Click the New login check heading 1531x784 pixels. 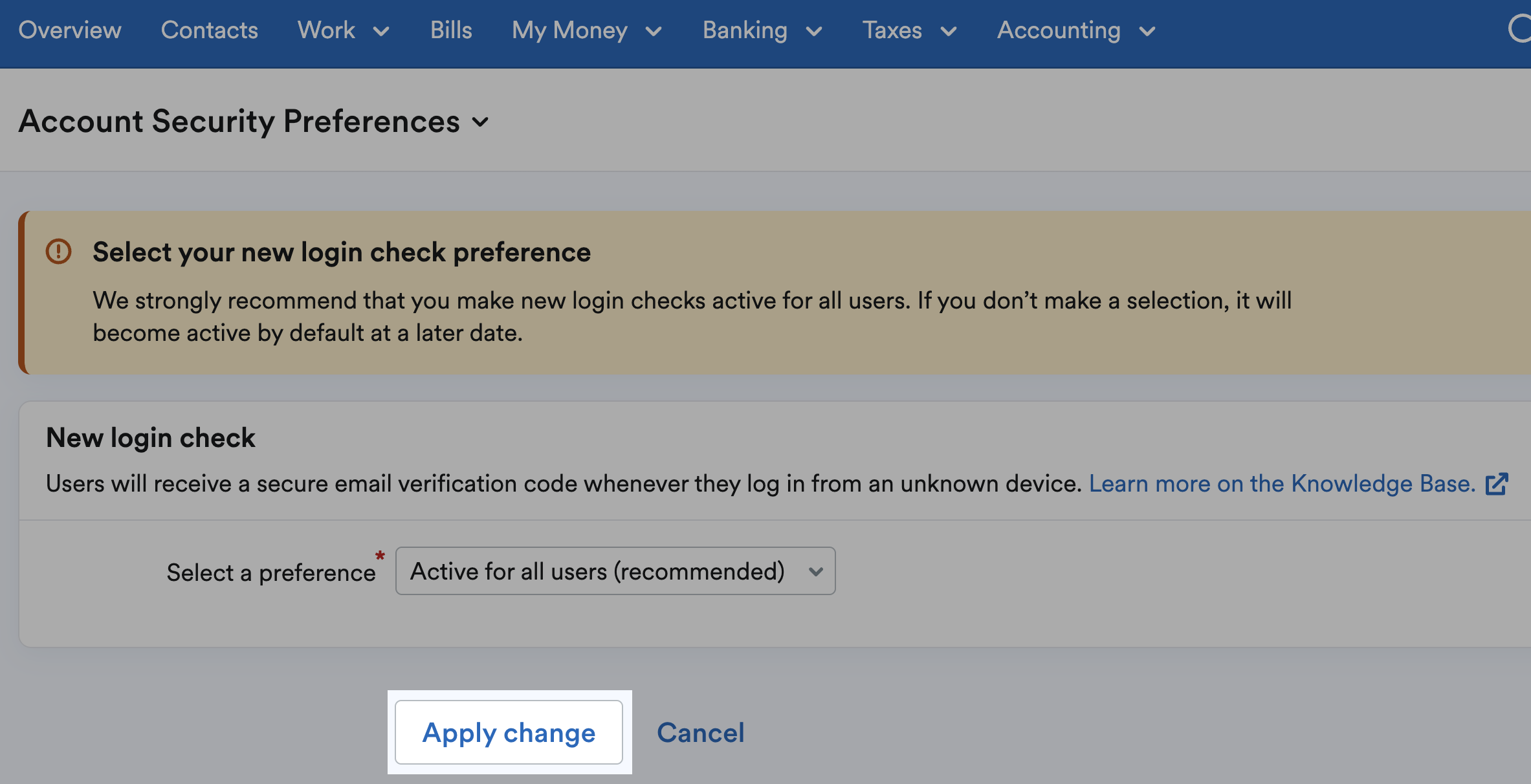pyautogui.click(x=150, y=438)
